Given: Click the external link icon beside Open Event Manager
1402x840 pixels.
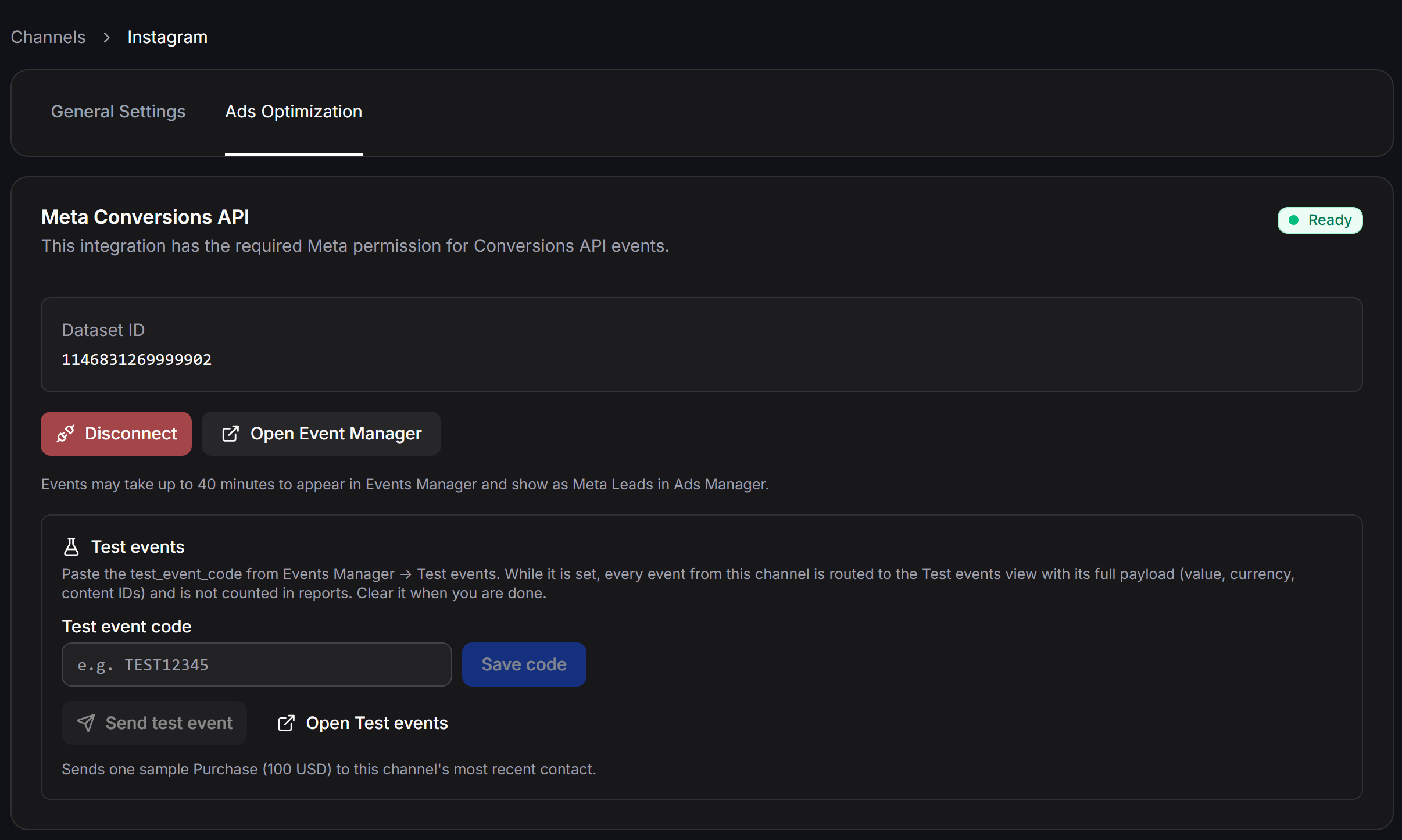Looking at the screenshot, I should 231,434.
